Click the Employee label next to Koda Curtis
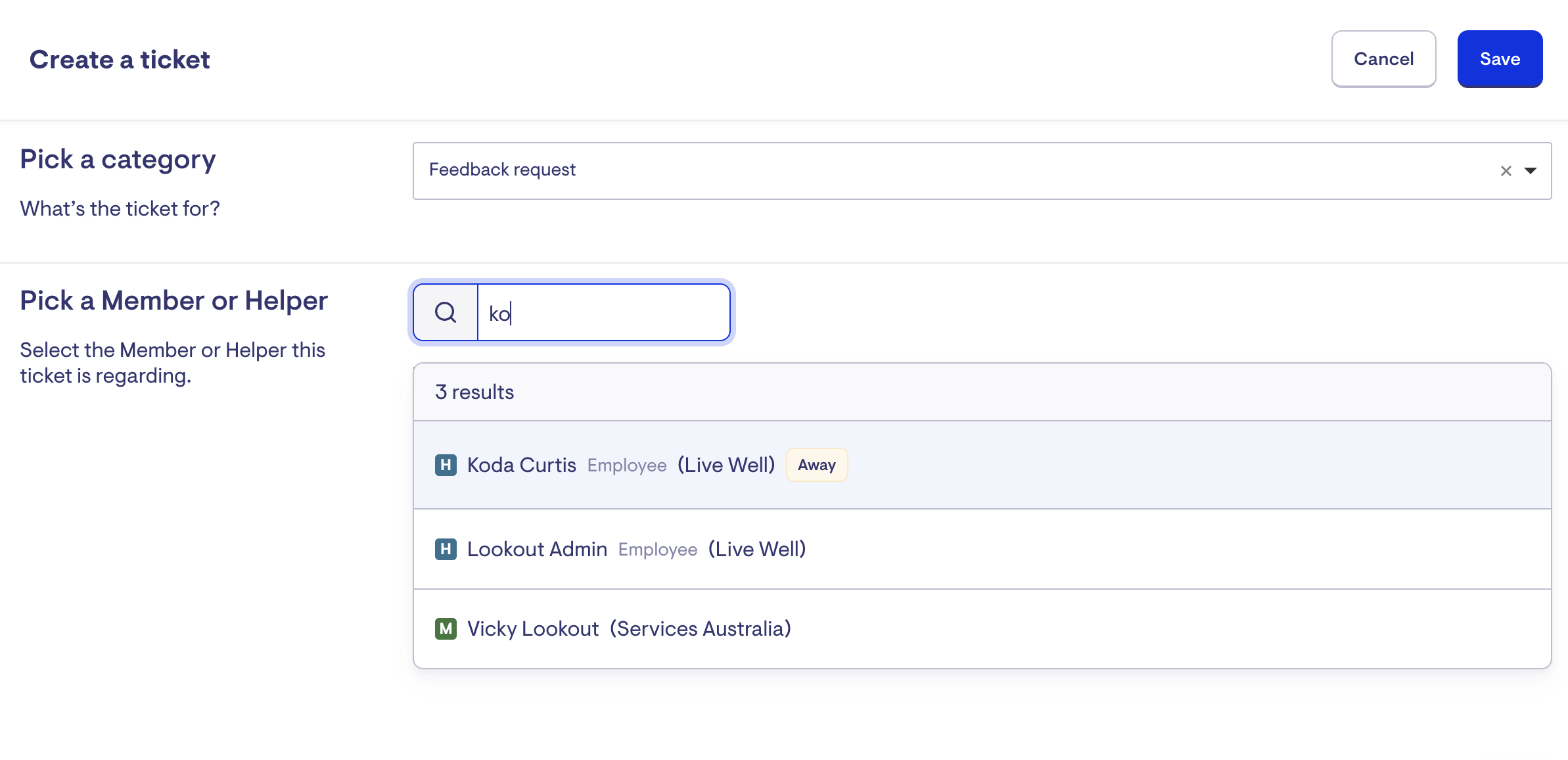The height and width of the screenshot is (760, 1568). [x=626, y=465]
